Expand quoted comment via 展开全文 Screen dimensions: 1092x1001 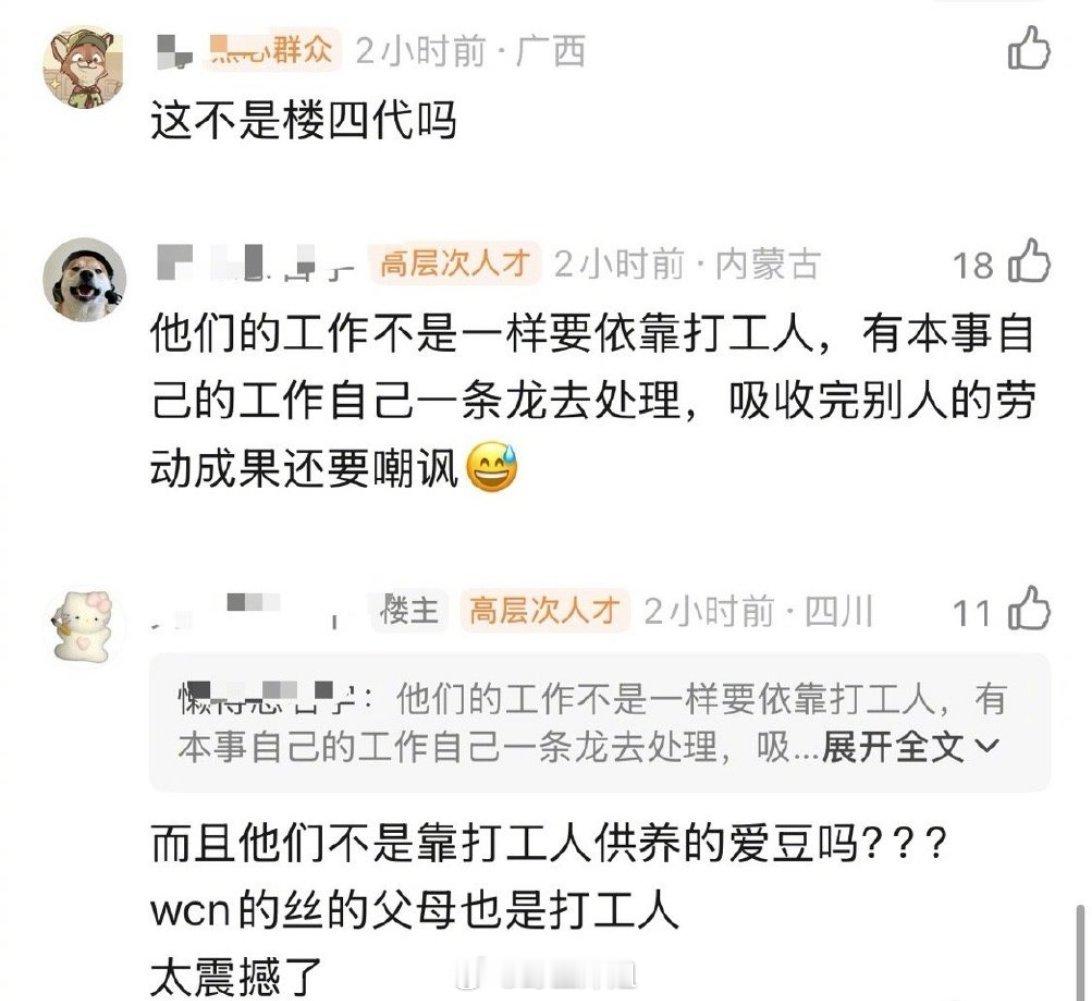click(892, 747)
